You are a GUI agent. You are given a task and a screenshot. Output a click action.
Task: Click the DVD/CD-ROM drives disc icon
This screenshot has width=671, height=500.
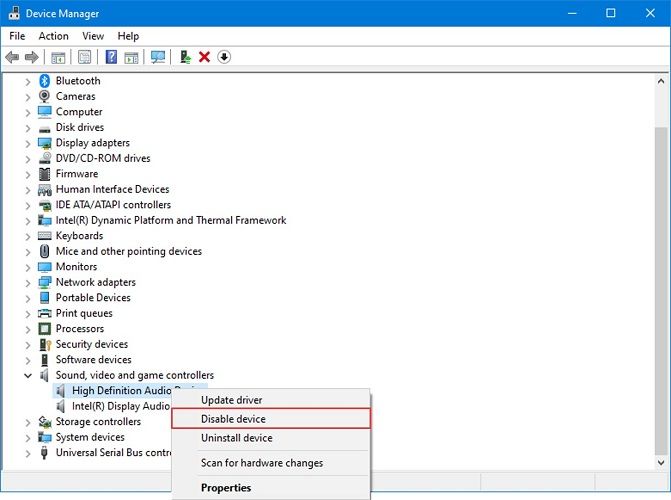click(45, 158)
